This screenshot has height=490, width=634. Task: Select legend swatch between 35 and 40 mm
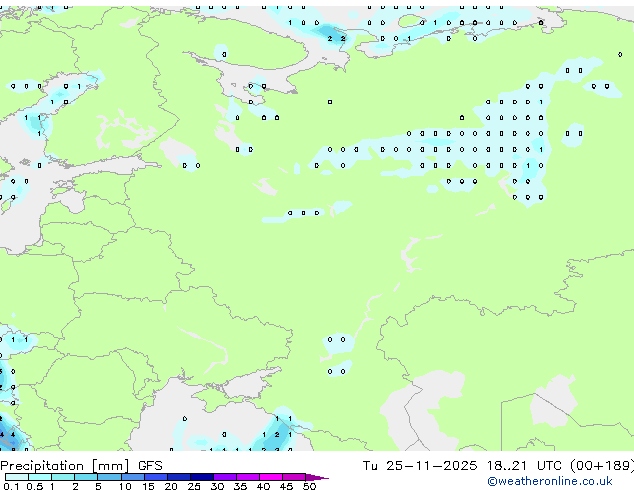pyautogui.click(x=248, y=477)
